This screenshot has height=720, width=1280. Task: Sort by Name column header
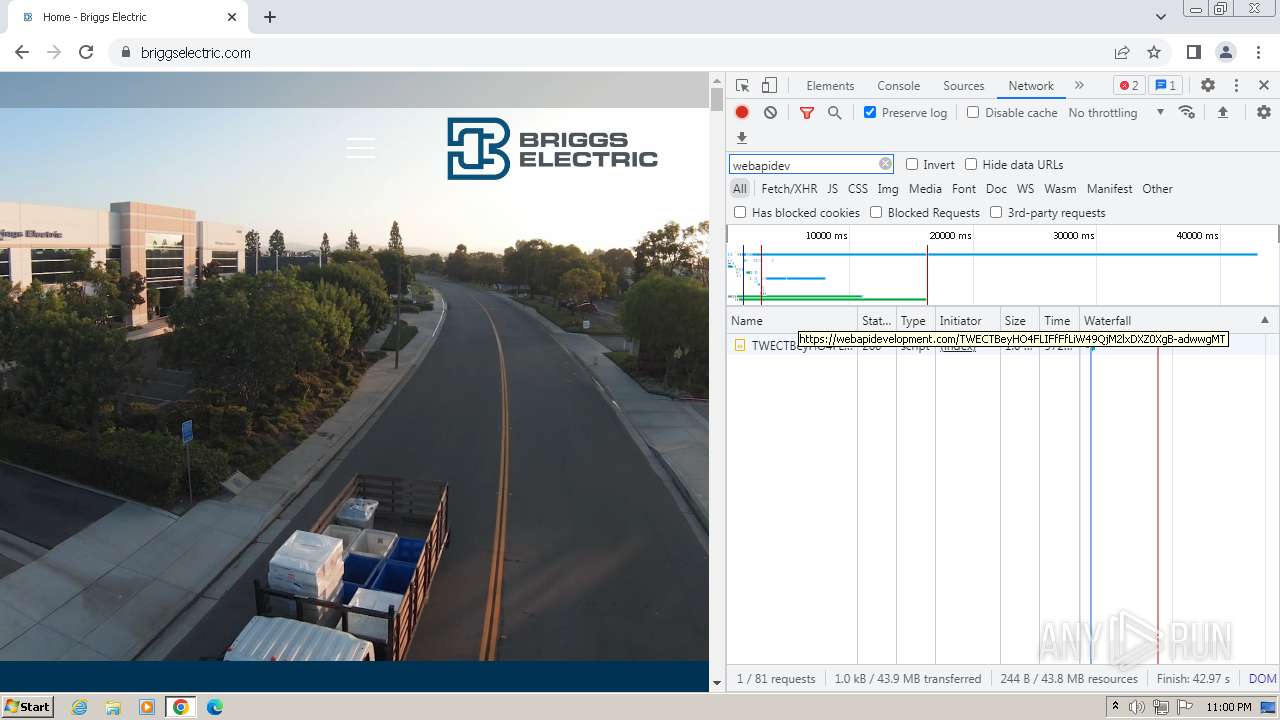point(792,321)
